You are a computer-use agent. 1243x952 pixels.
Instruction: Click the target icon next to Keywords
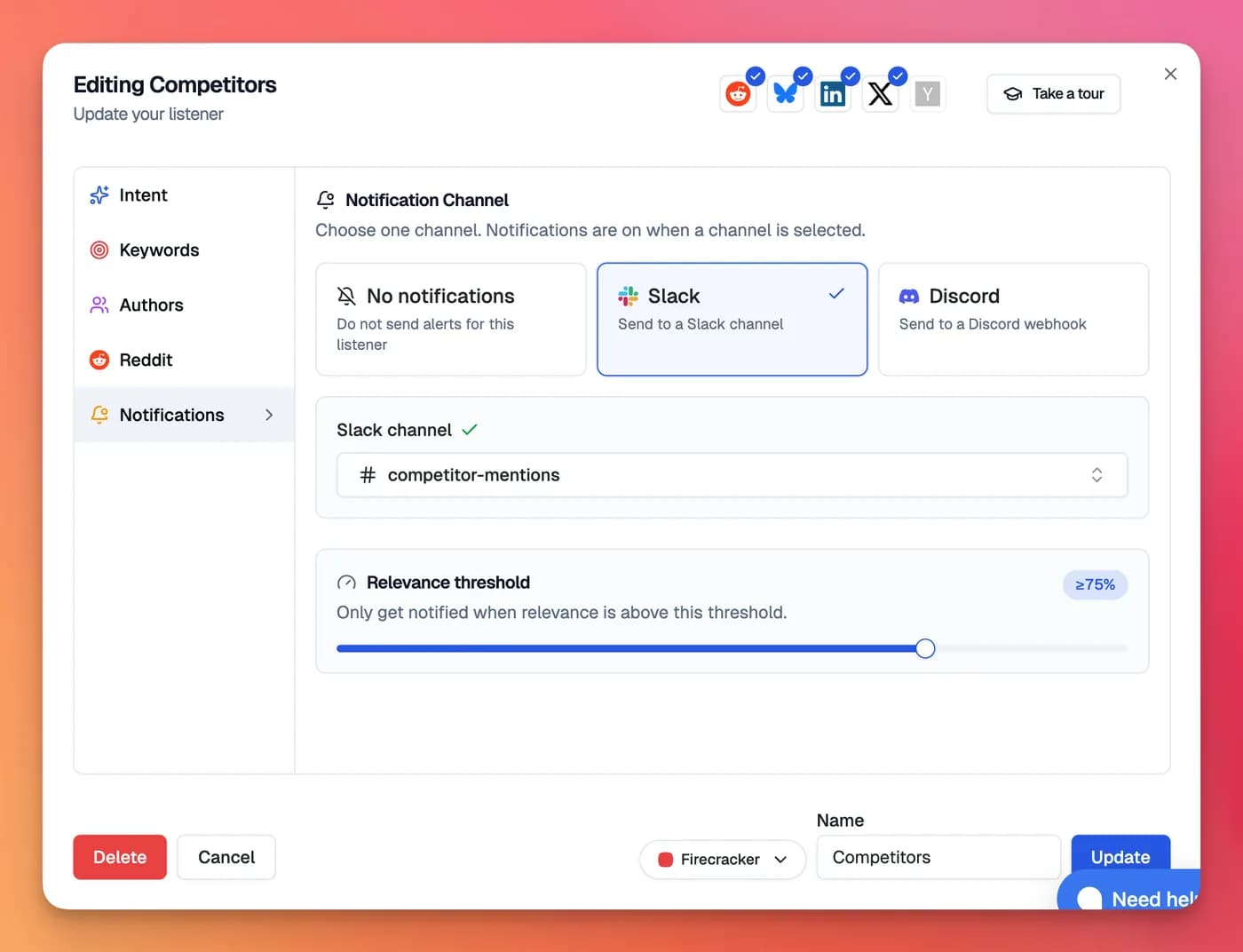pyautogui.click(x=99, y=250)
